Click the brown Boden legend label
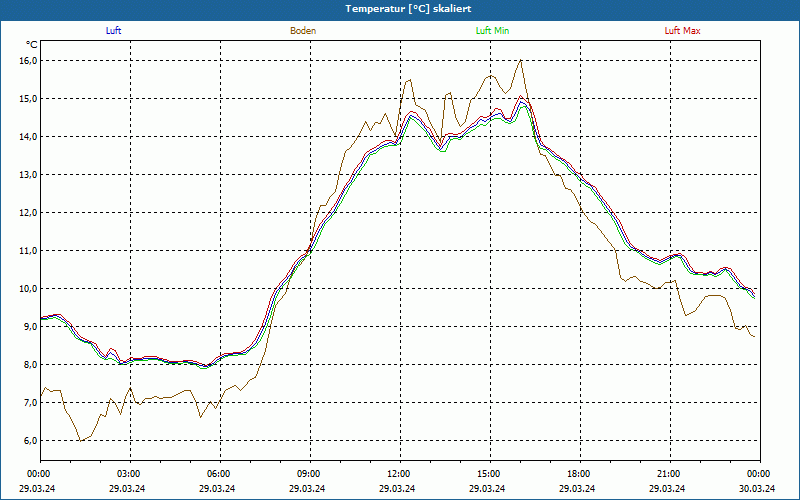Screen dimensions: 800x500 [x=303, y=31]
